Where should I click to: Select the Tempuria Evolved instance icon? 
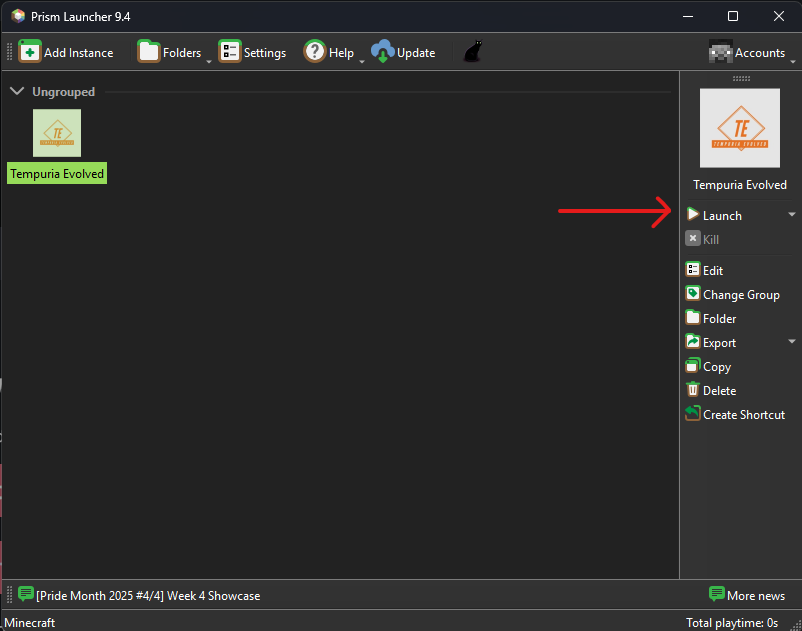point(57,133)
